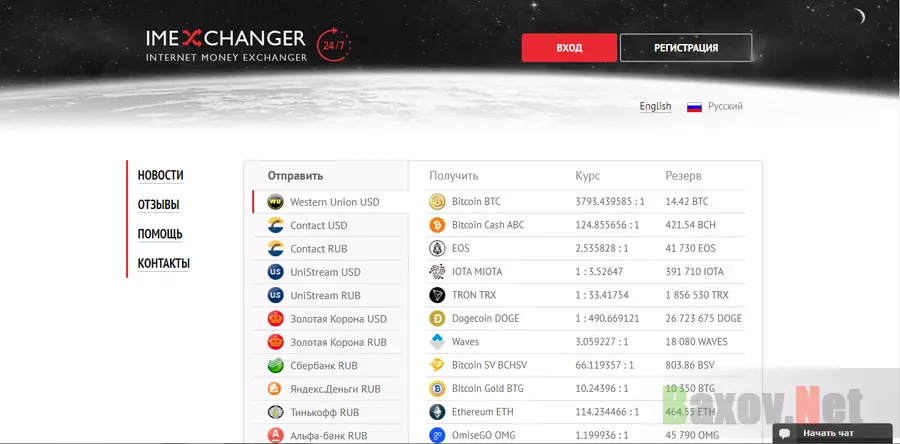Click the Золотая Корона RUB crown icon
900x444 pixels.
pos(276,342)
